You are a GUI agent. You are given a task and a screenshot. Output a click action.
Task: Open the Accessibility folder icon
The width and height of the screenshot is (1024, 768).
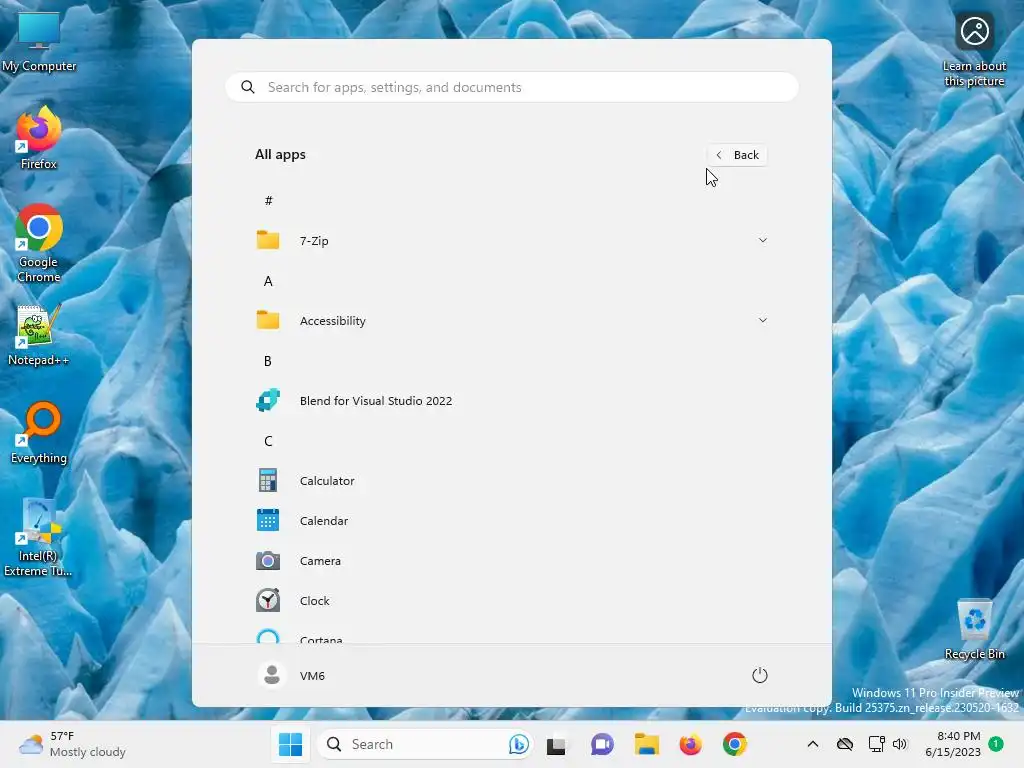268,320
